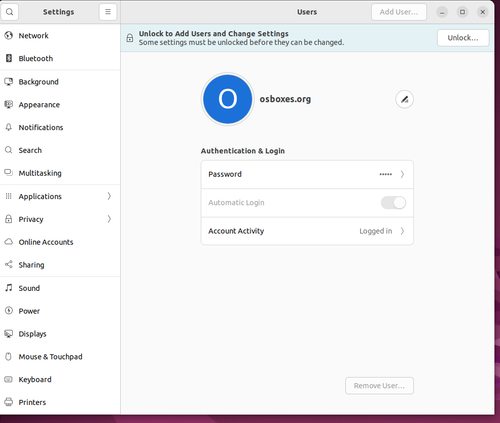Screen dimensions: 500x423
Task: Click the masked password dots
Action: (x=386, y=174)
